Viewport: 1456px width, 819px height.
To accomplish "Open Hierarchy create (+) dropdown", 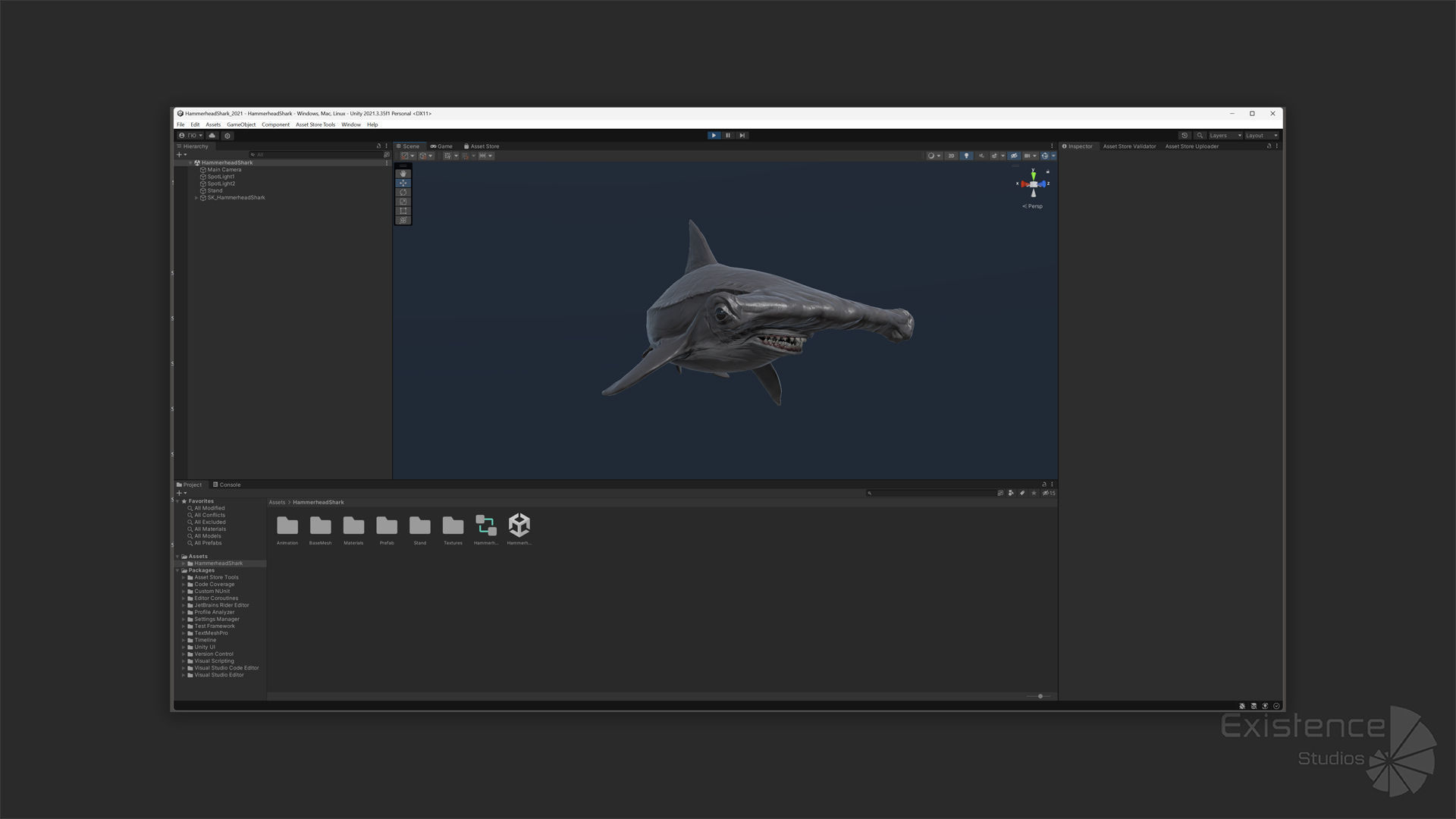I will click(181, 155).
